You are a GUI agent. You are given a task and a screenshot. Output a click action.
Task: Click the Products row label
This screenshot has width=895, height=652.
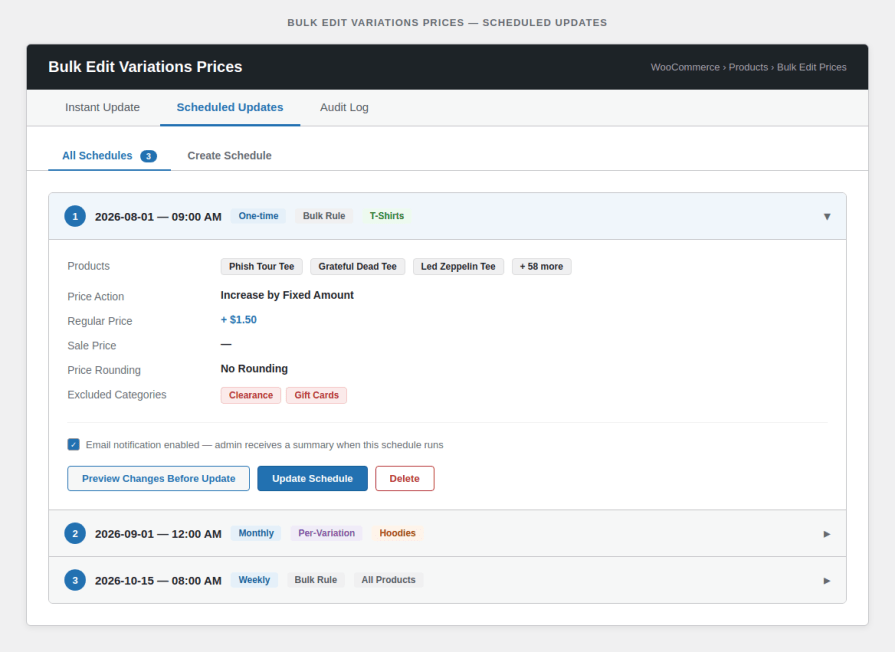coord(88,266)
